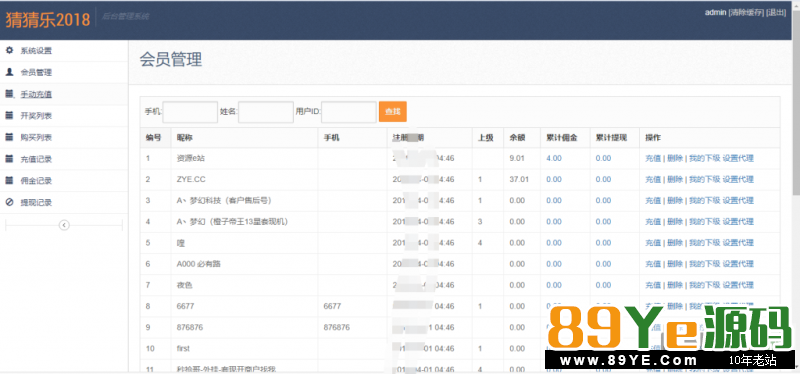Click the calendar icon beside 购买列表

pos(9,137)
